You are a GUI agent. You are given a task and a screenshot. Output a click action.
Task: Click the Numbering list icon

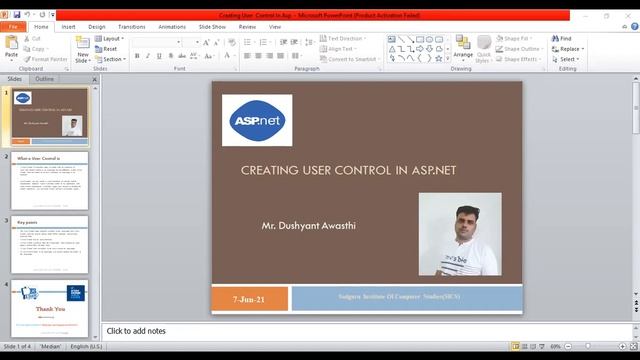[x=263, y=42]
